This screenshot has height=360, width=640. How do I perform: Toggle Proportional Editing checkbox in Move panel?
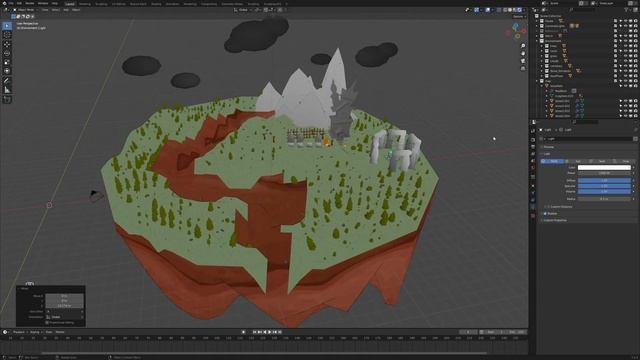[47, 322]
